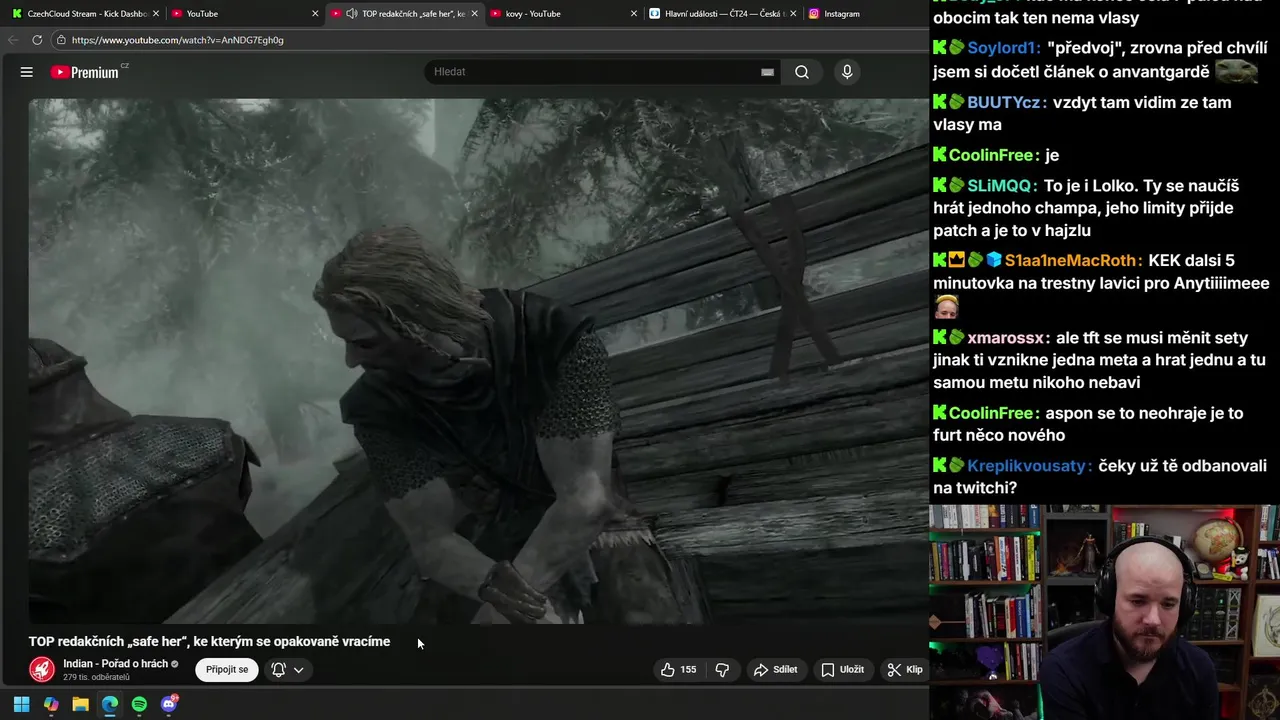Open Discord from the taskbar
Image resolution: width=1280 pixels, height=720 pixels.
click(169, 704)
